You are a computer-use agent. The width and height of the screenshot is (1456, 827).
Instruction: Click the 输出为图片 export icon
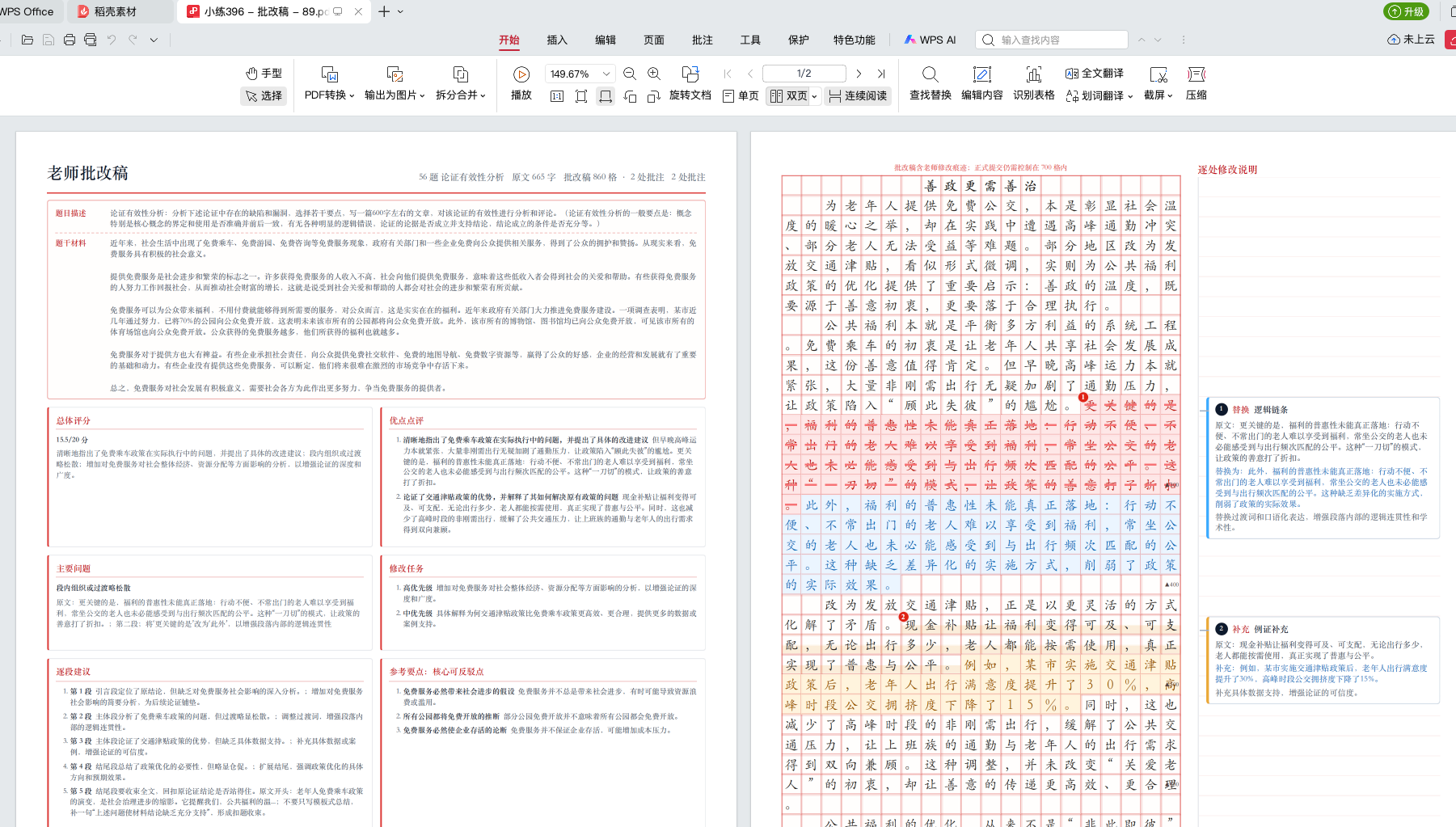pos(395,74)
